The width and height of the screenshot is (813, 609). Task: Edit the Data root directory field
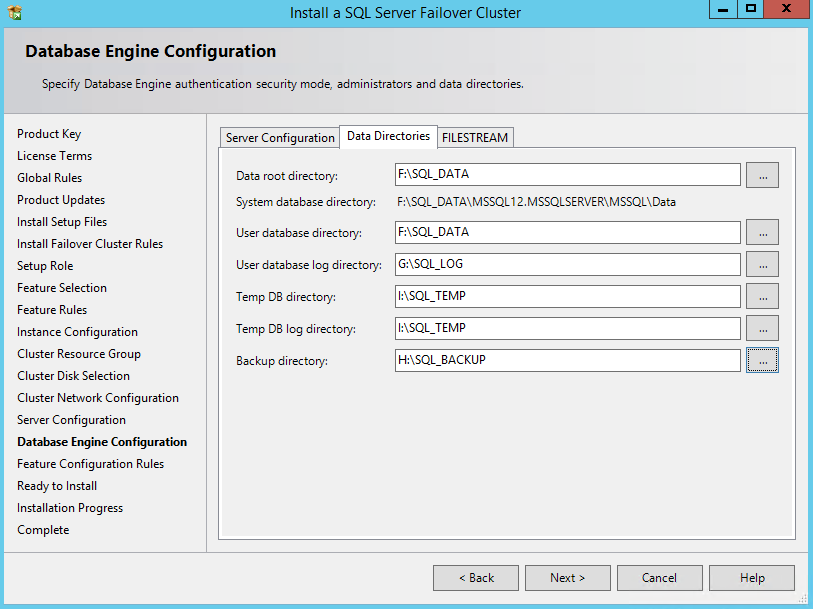567,175
